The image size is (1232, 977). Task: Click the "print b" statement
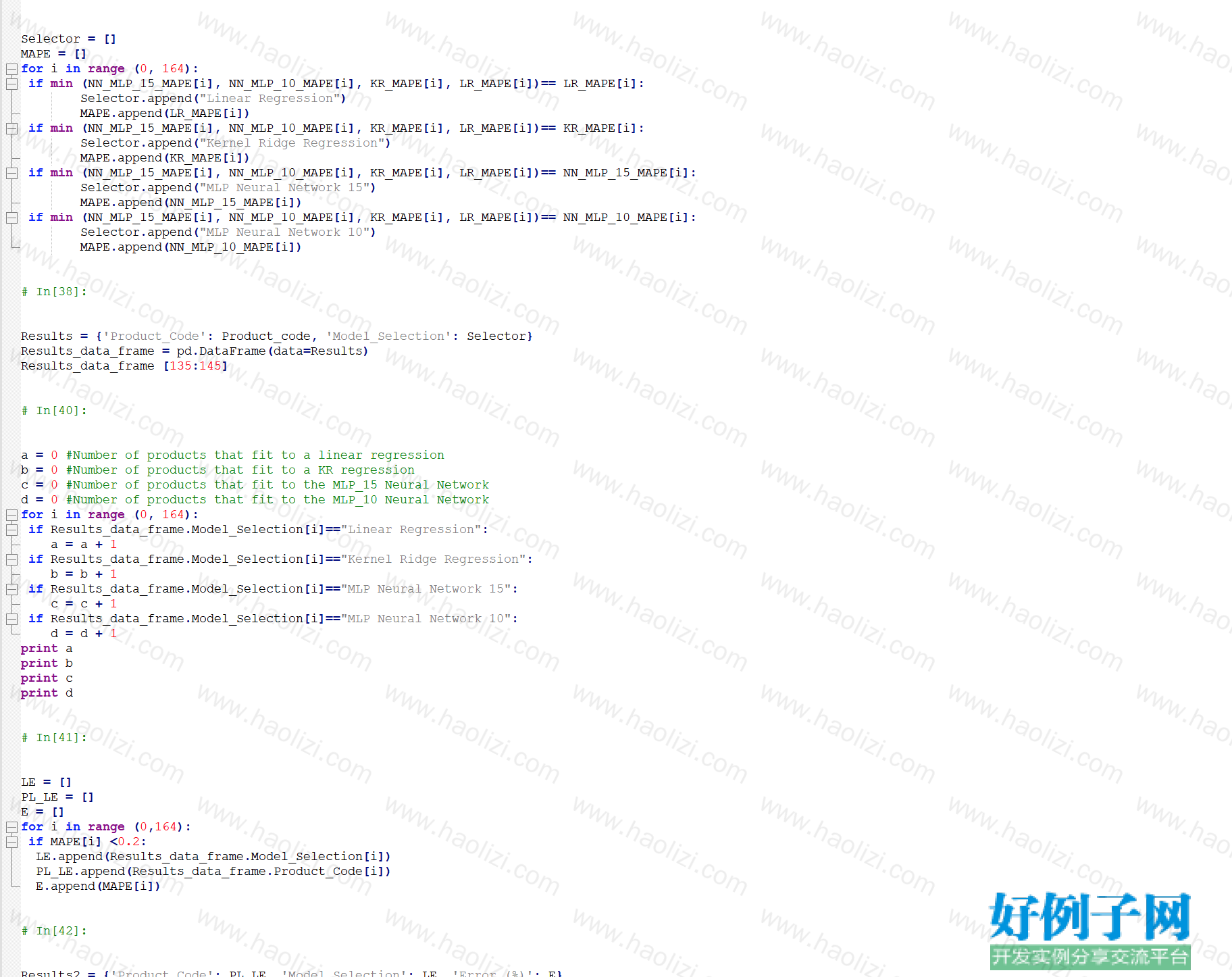pyautogui.click(x=47, y=663)
